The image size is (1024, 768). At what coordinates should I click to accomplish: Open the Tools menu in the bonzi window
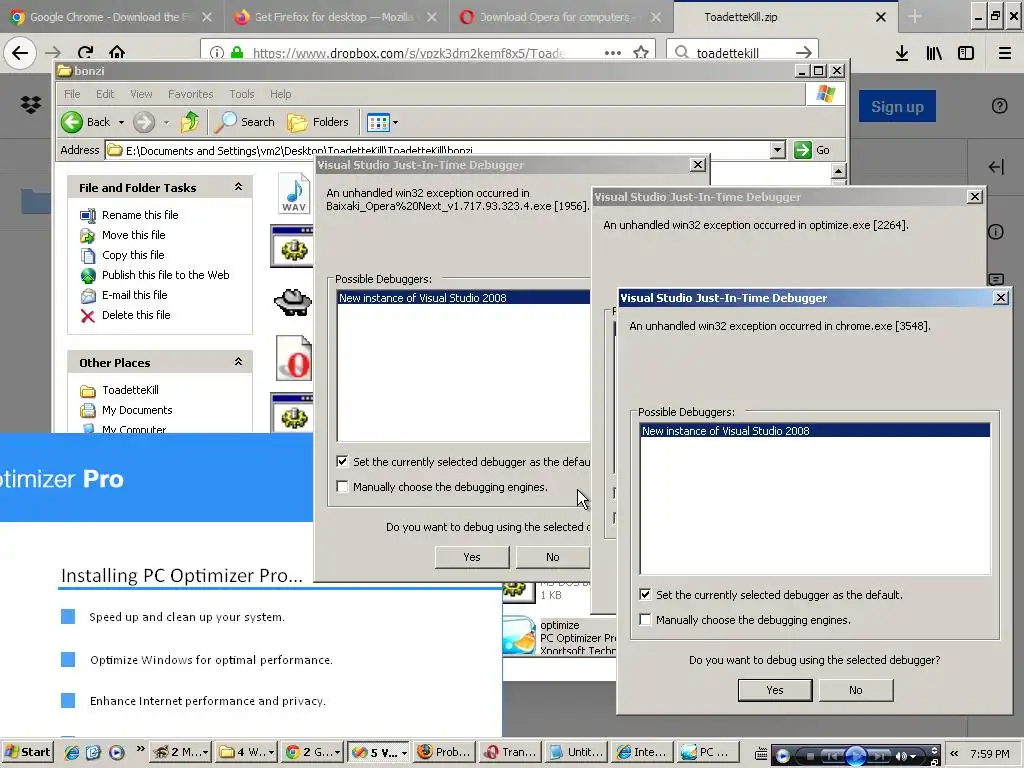(x=242, y=94)
